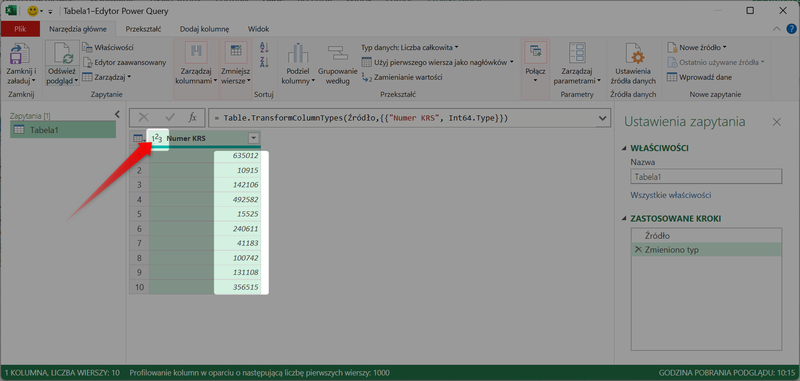The height and width of the screenshot is (381, 800).
Task: Open the Nowe źródło dropdown
Action: pyautogui.click(x=697, y=47)
